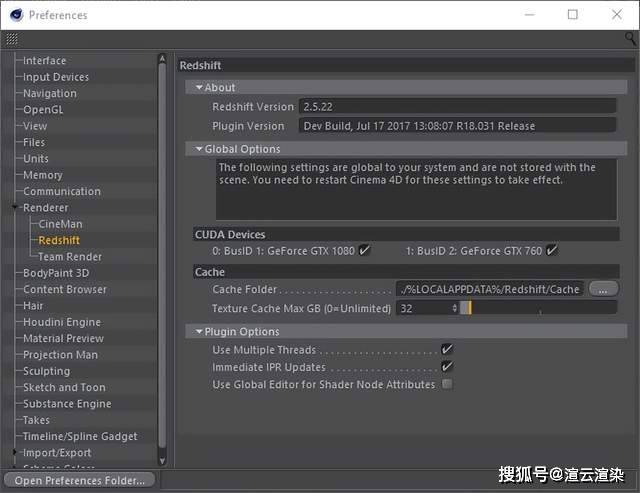Collapse the Global Options section
Viewport: 640px width, 493px height.
pyautogui.click(x=199, y=149)
